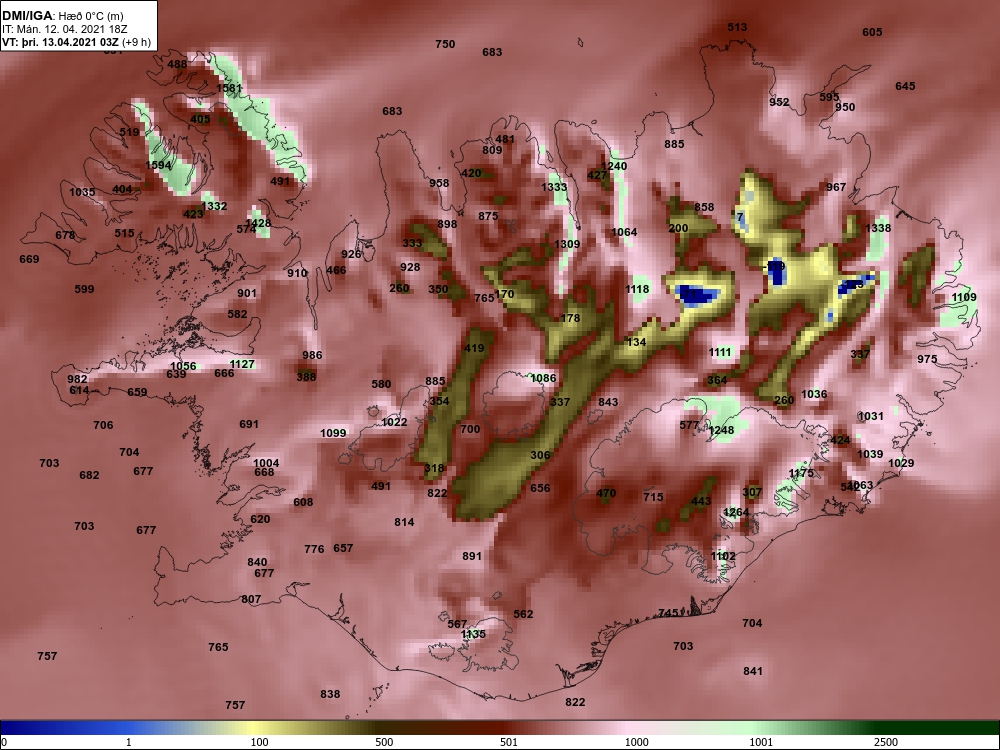Click the legend label "501"
The image size is (1000, 750).
click(509, 742)
